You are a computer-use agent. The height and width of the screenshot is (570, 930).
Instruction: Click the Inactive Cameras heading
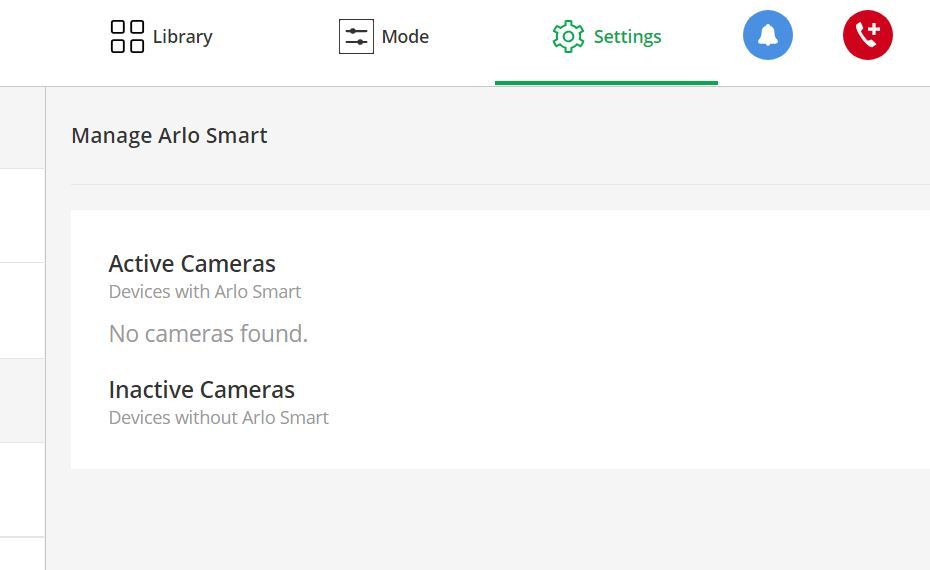click(x=202, y=390)
